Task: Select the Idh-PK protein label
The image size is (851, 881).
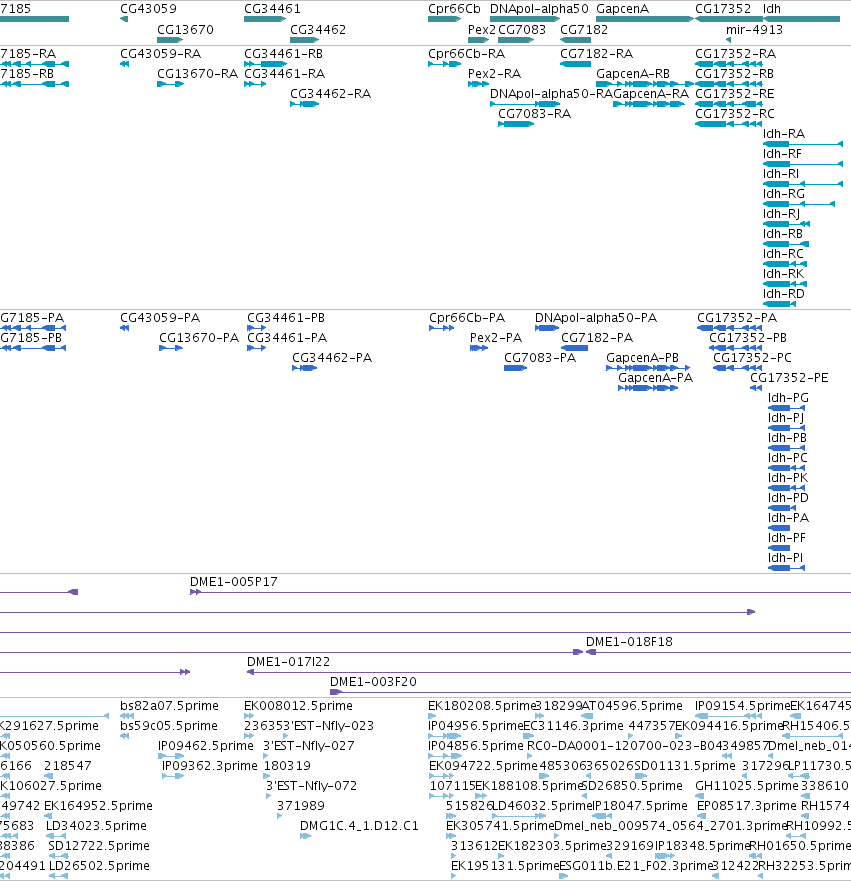Action: [x=788, y=478]
